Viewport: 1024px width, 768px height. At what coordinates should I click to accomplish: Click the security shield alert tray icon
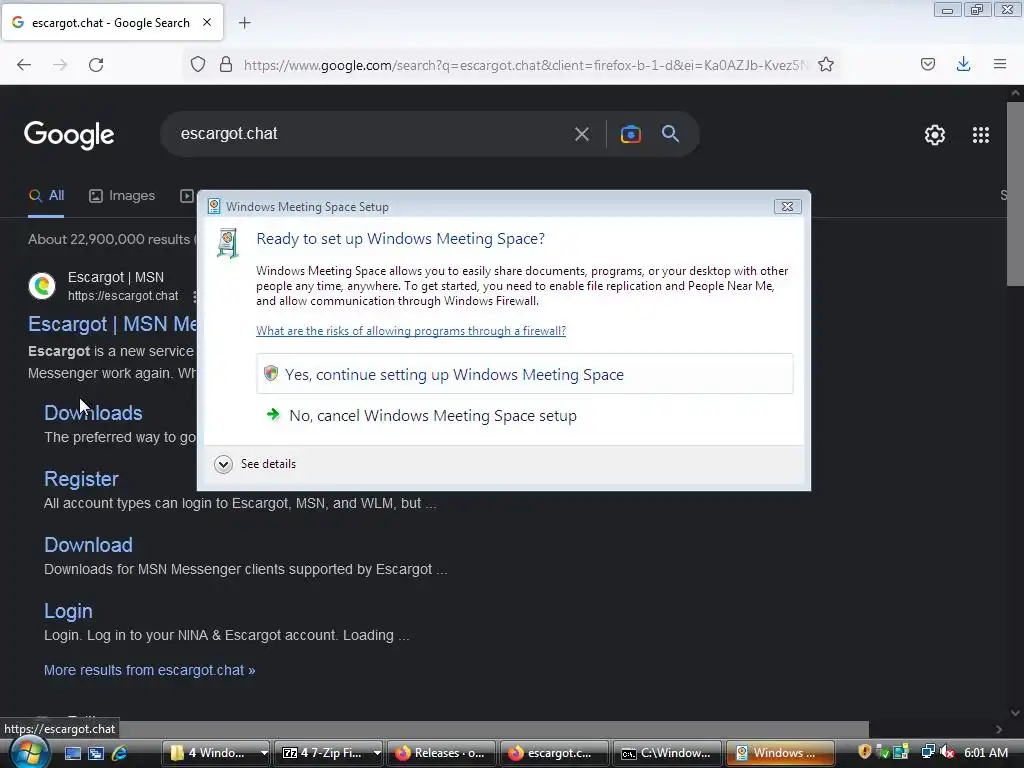tap(865, 752)
